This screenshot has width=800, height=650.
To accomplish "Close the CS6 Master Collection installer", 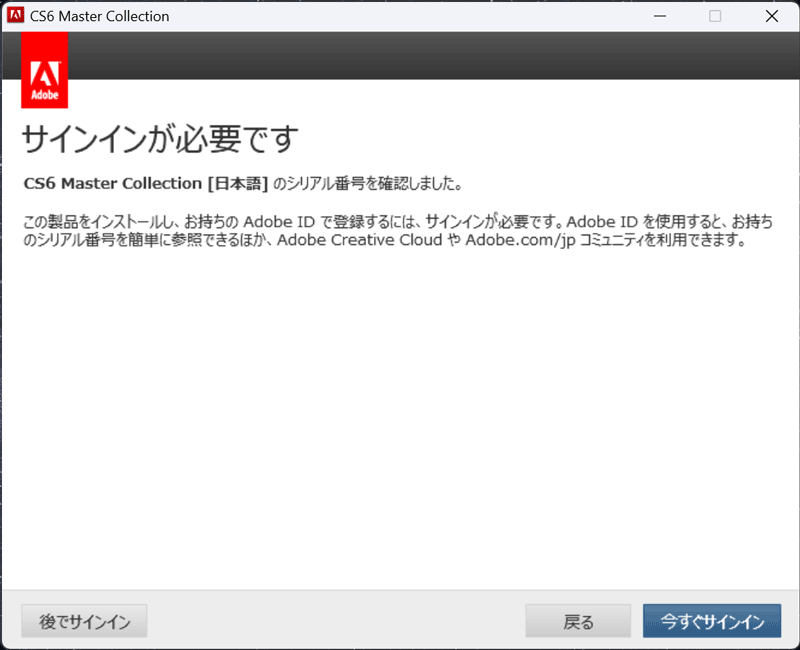I will (x=772, y=16).
